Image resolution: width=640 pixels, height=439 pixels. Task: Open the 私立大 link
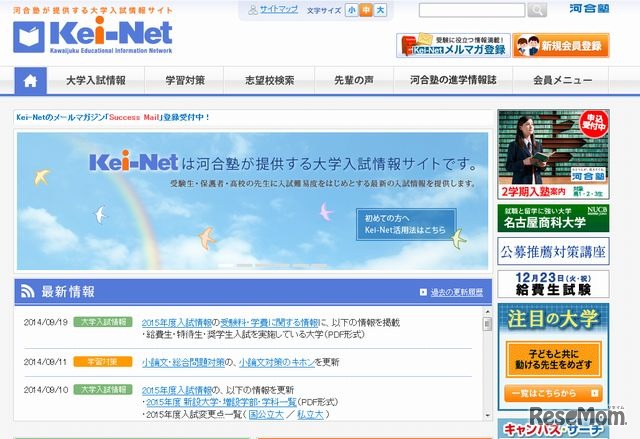click(x=310, y=415)
